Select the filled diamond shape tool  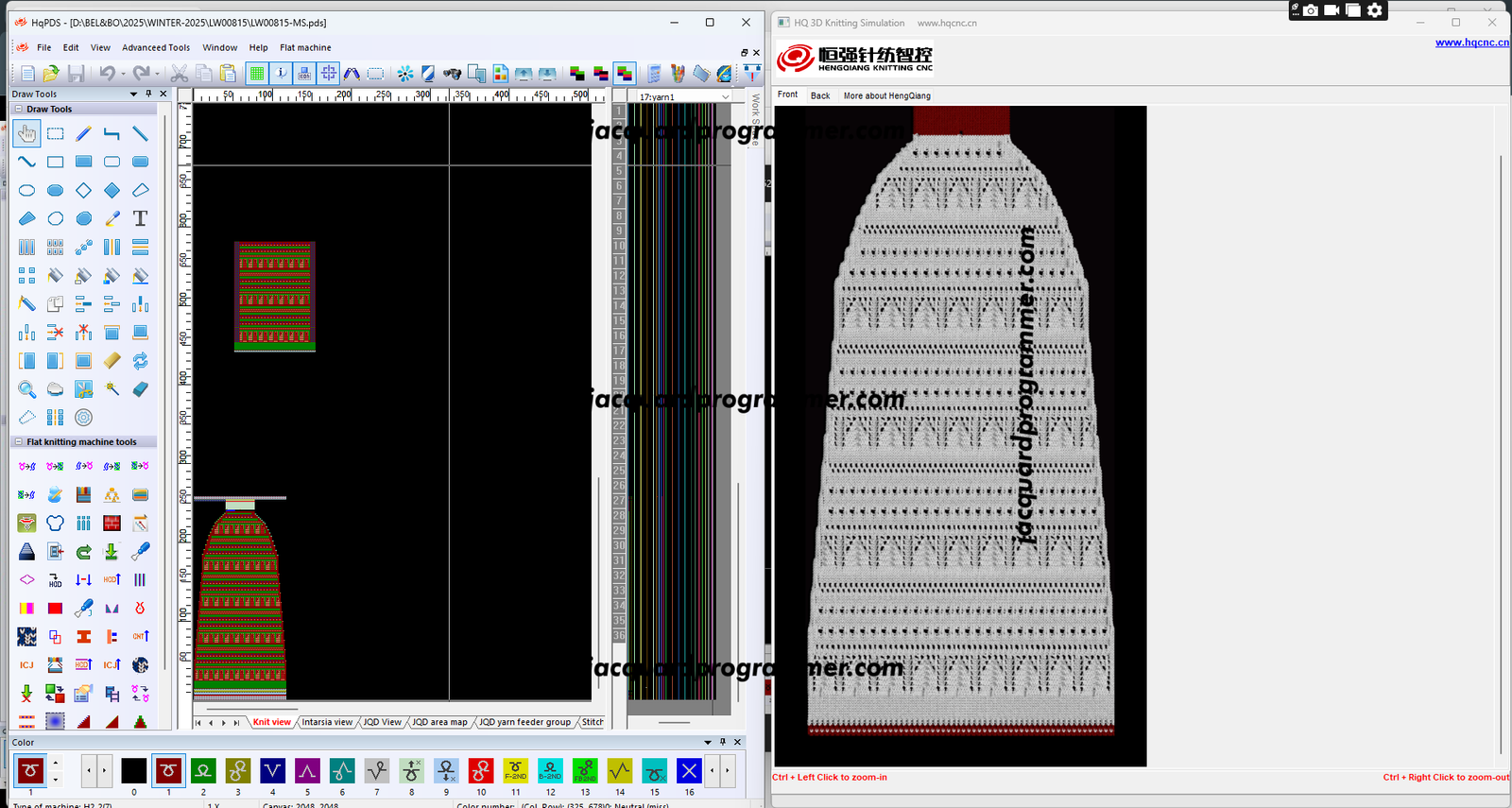point(112,190)
